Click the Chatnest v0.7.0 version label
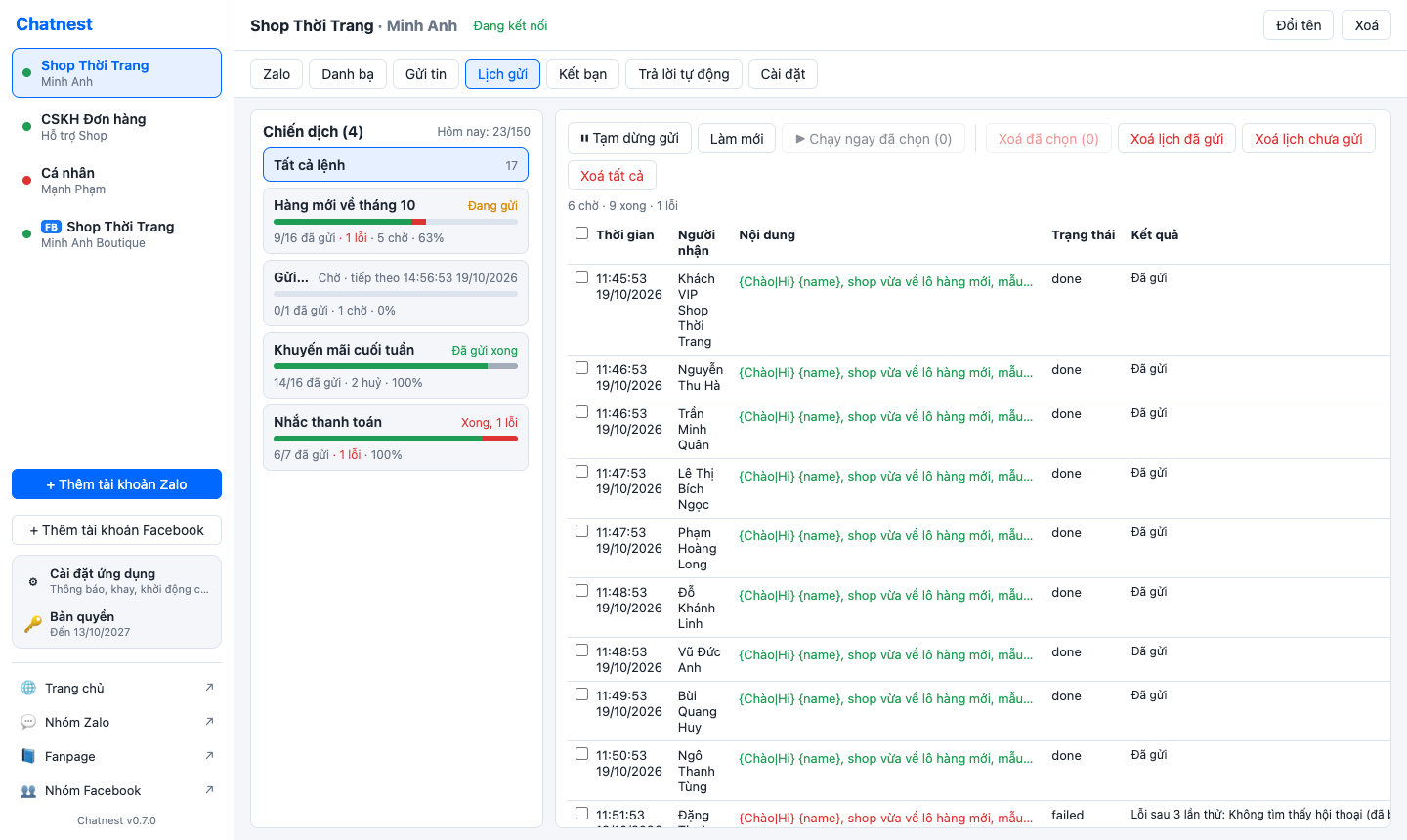The width and height of the screenshot is (1407, 840). [x=116, y=820]
